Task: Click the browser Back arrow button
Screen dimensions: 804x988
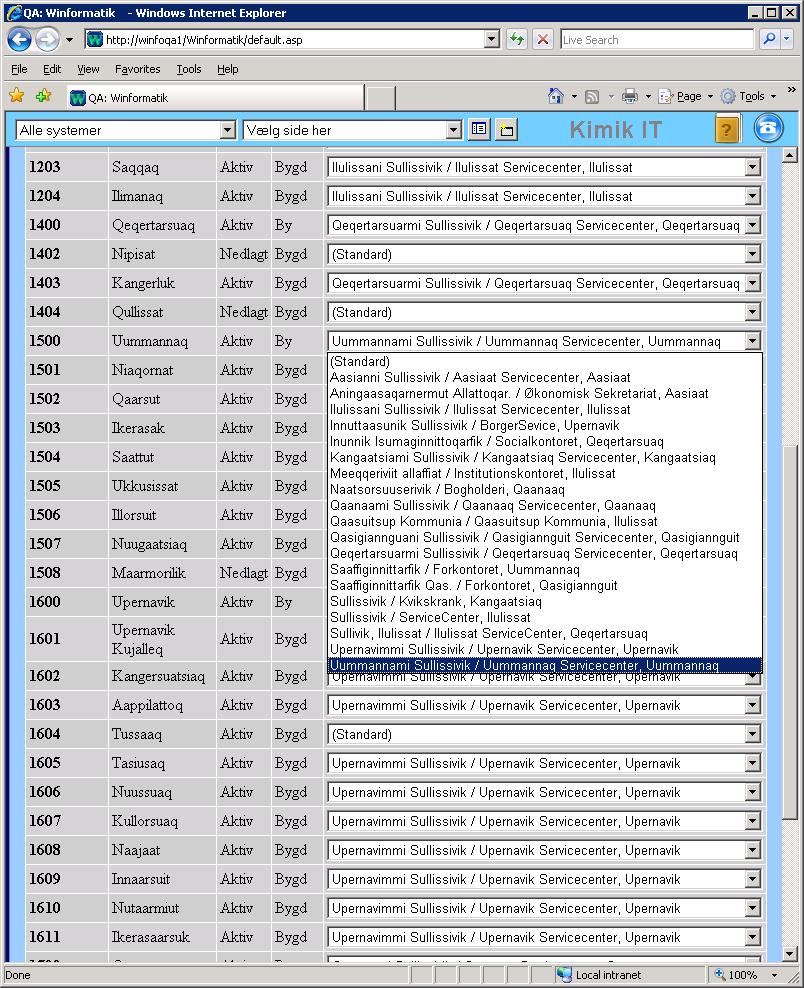Action: coord(20,40)
